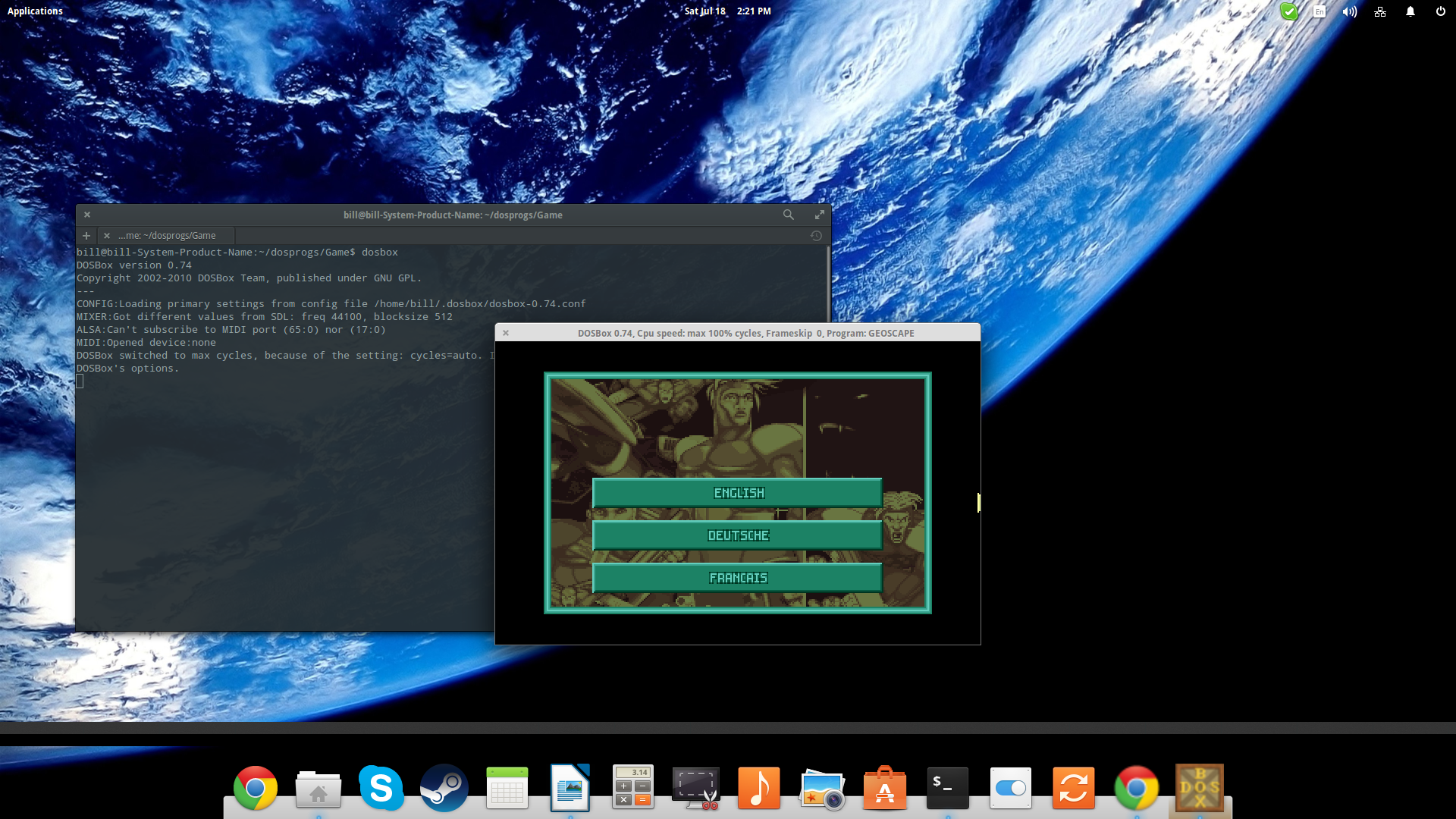
Task: Click the terminal prompt line running dosbox
Action: [x=237, y=253]
